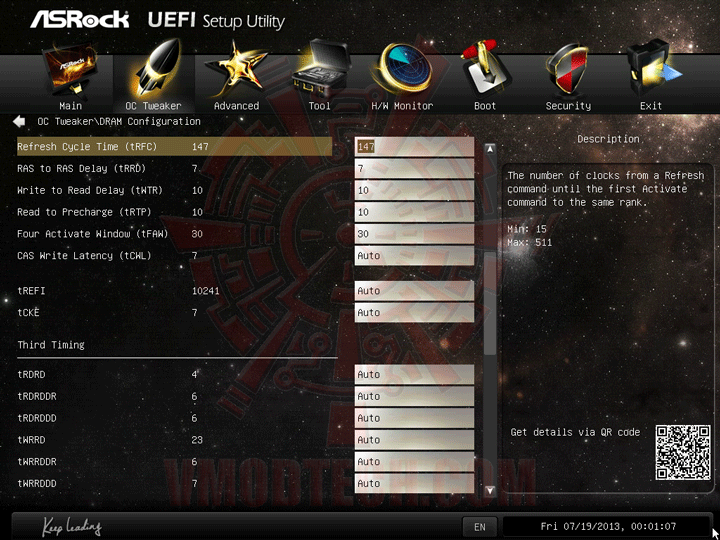This screenshot has height=540, width=720.
Task: Open the tWRRDDD Auto setting box
Action: (414, 484)
